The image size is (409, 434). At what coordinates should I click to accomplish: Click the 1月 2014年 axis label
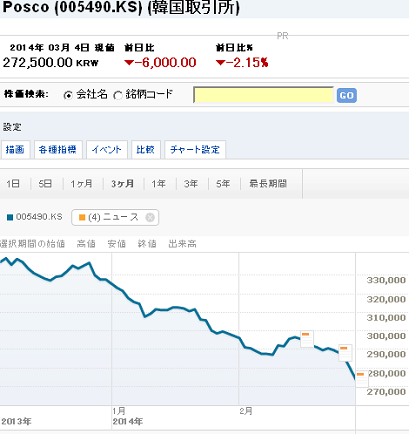[x=127, y=416]
